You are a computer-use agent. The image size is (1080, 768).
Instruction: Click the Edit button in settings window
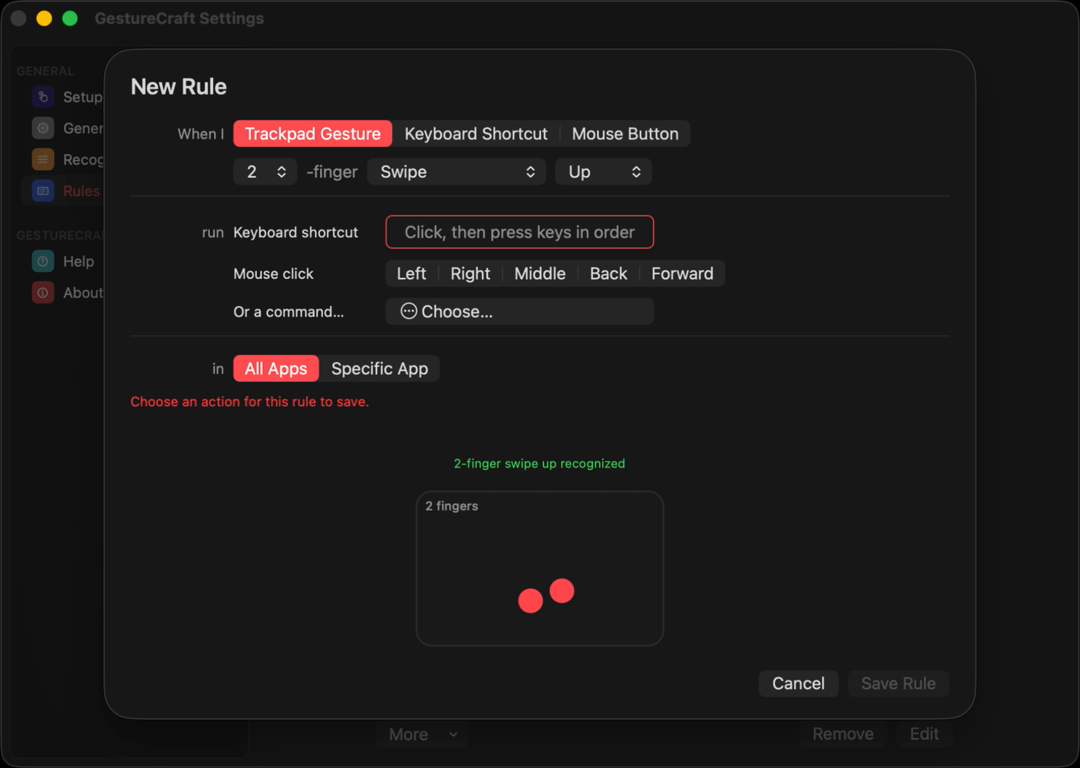pos(924,734)
